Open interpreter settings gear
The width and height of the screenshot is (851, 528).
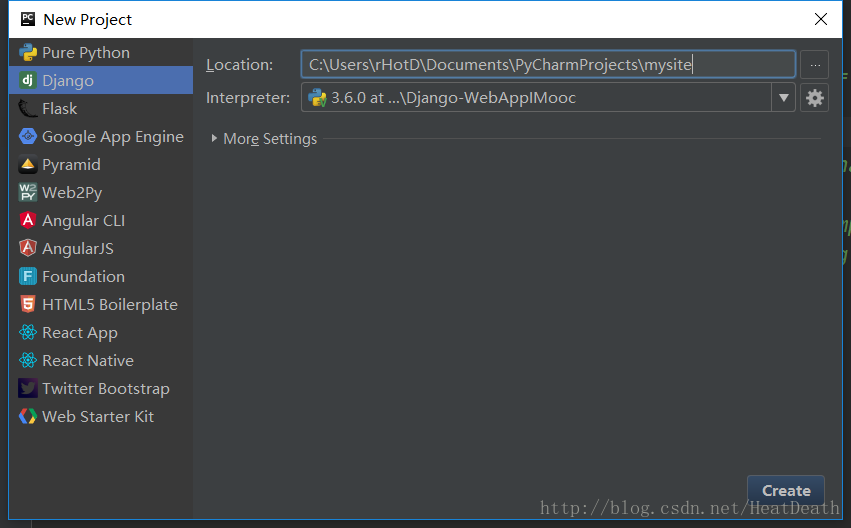[814, 98]
